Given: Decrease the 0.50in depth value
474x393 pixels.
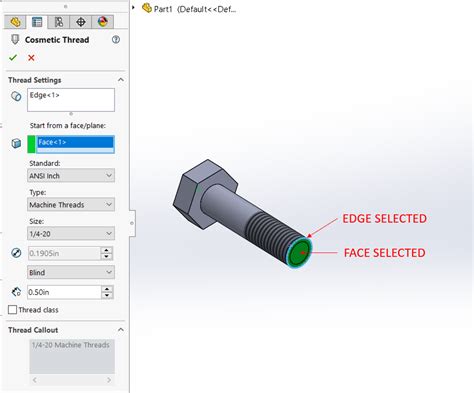Looking at the screenshot, I should [x=107, y=295].
